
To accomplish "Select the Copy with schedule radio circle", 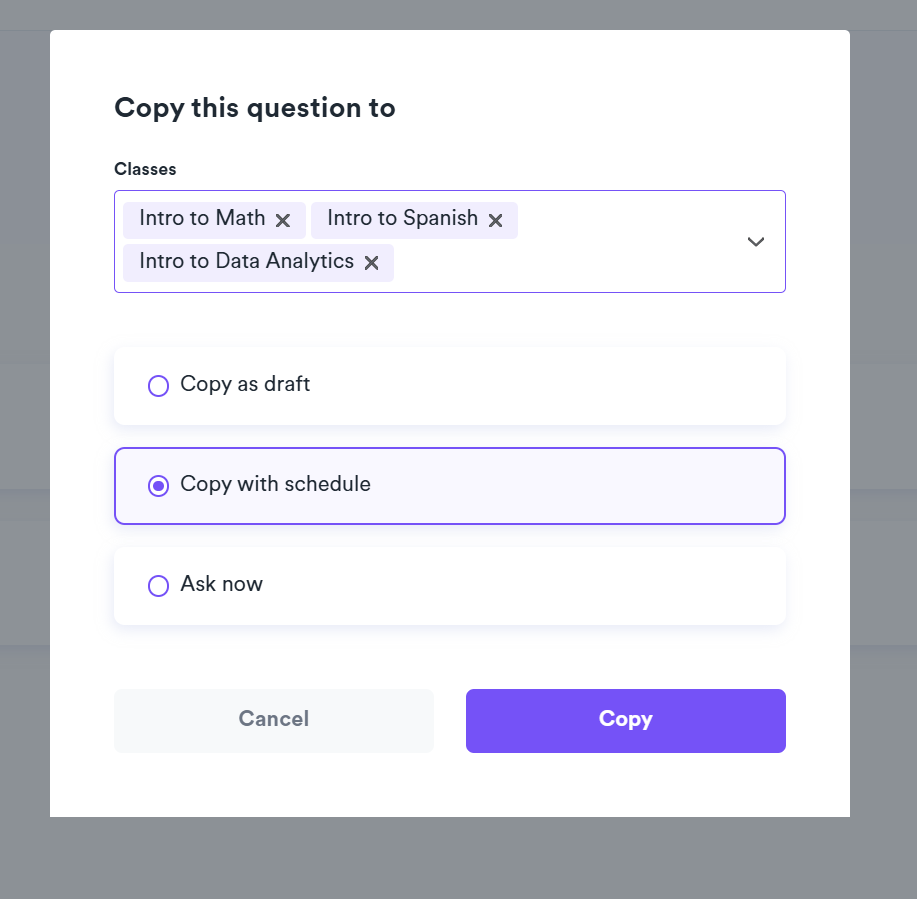I will [158, 486].
